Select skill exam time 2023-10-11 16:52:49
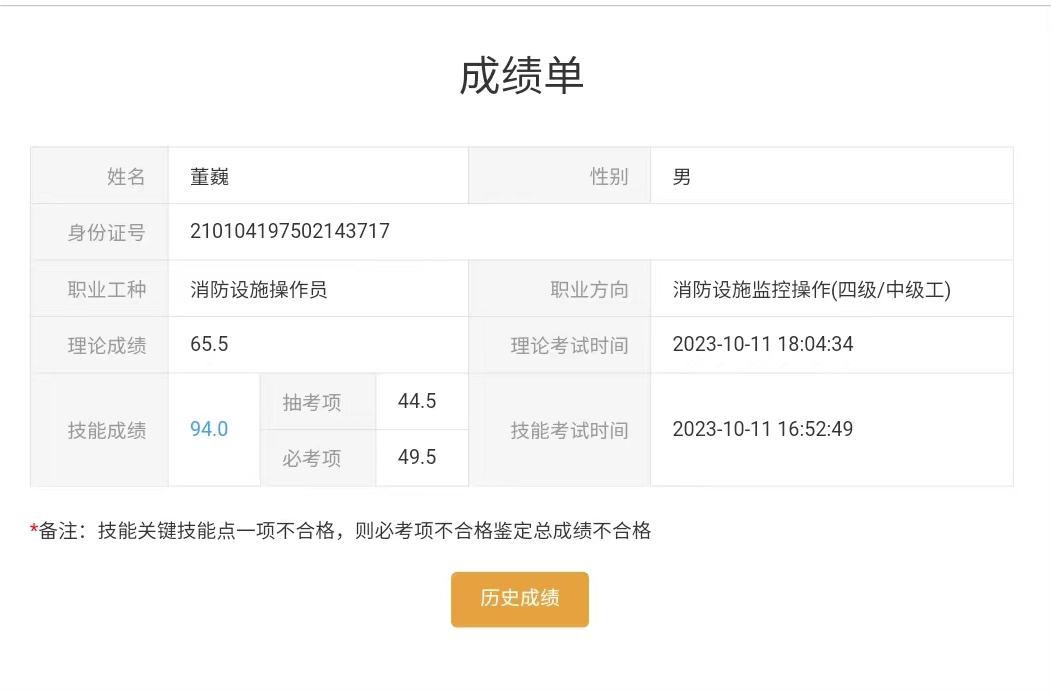The image size is (1051, 692). tap(763, 429)
